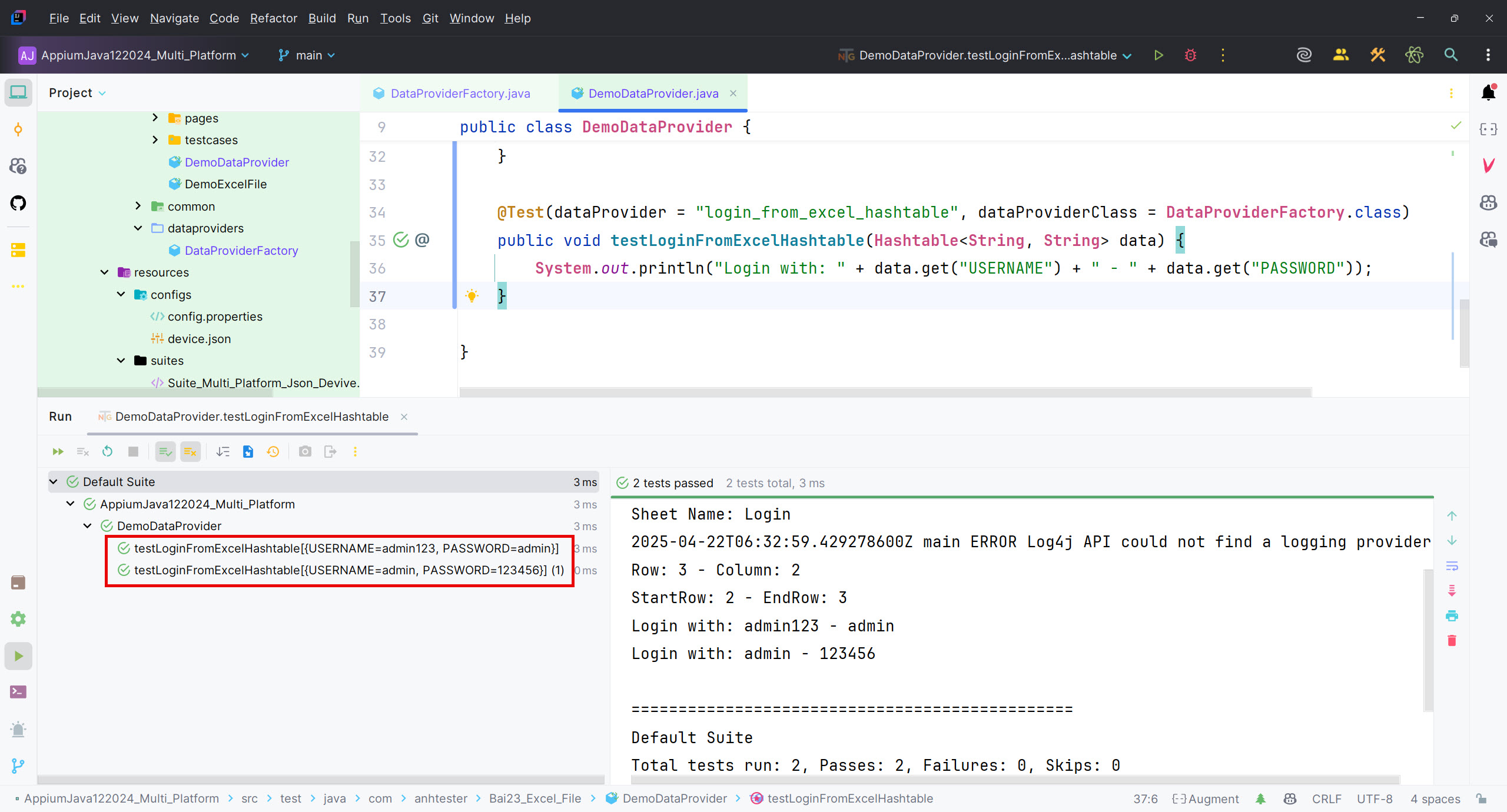1507x812 pixels.
Task: Toggle Show Passed tests filter
Action: pos(165,451)
